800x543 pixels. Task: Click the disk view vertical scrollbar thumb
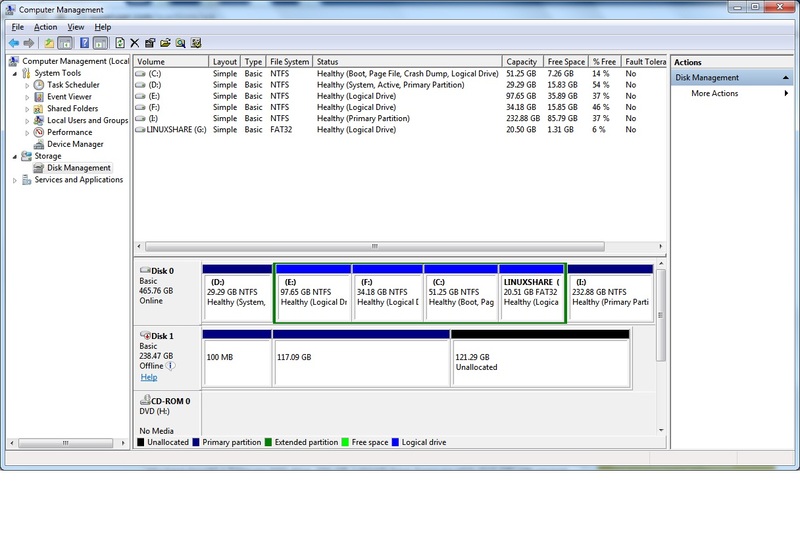tap(661, 315)
